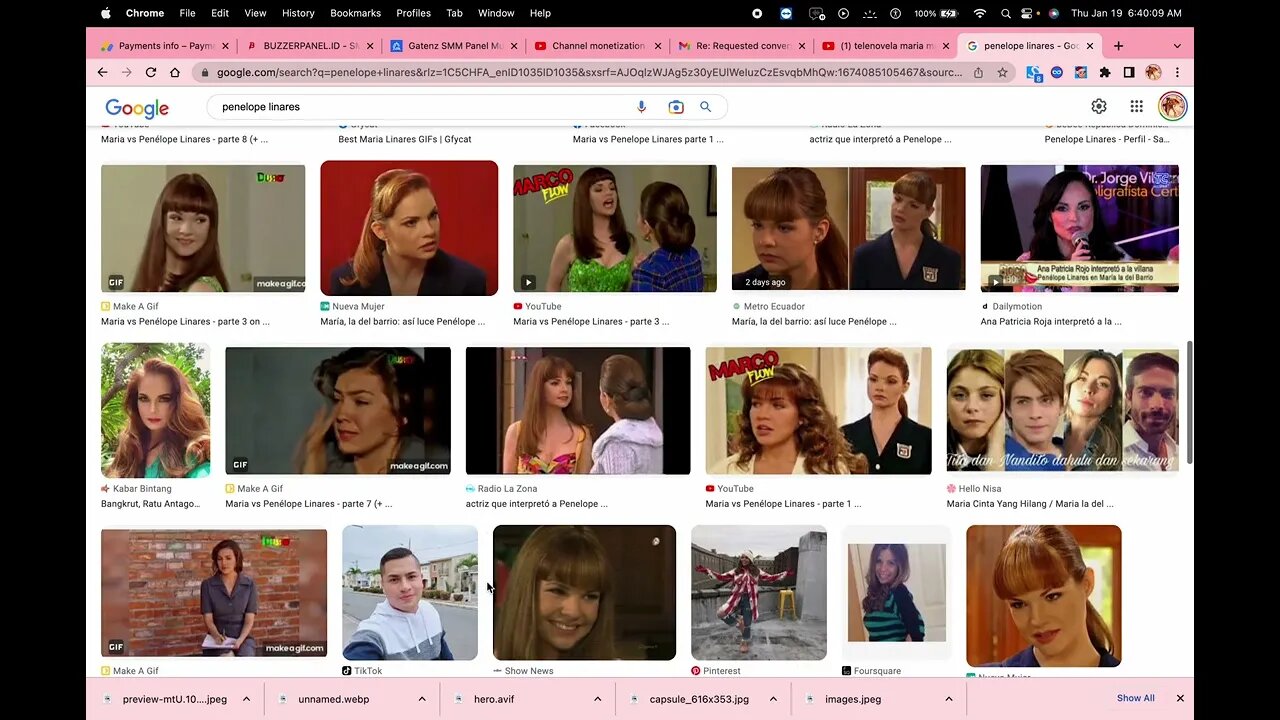Bookmark this page with the star icon
This screenshot has height=720, width=1280.
(x=1002, y=73)
